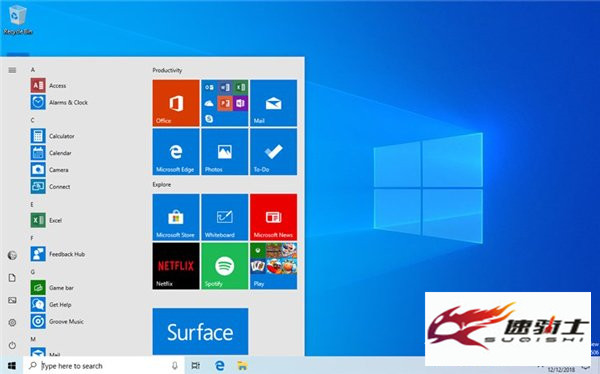Launch the Whiteboard tile
The image size is (600, 374).
[225, 217]
